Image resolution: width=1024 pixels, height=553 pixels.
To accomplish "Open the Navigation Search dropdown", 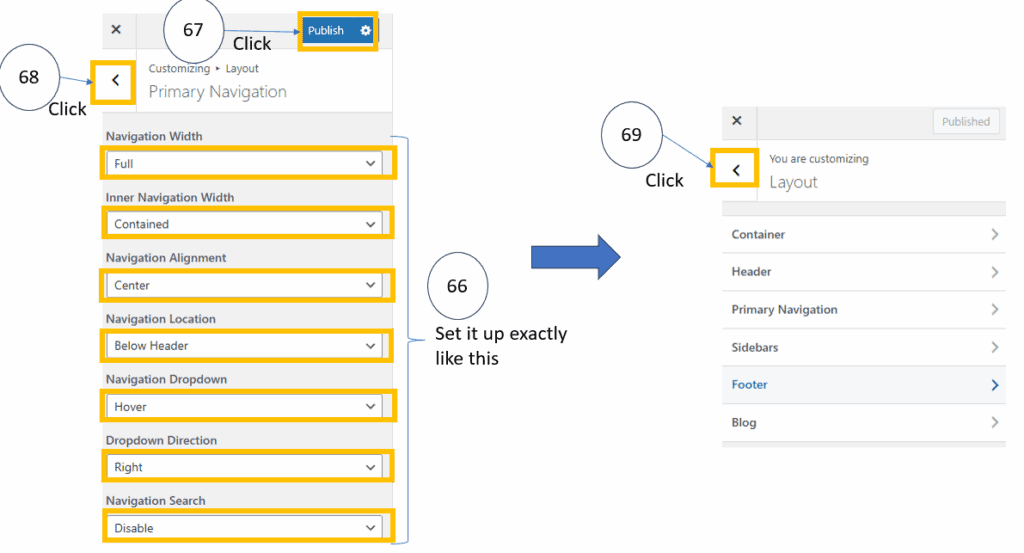I will tap(244, 528).
